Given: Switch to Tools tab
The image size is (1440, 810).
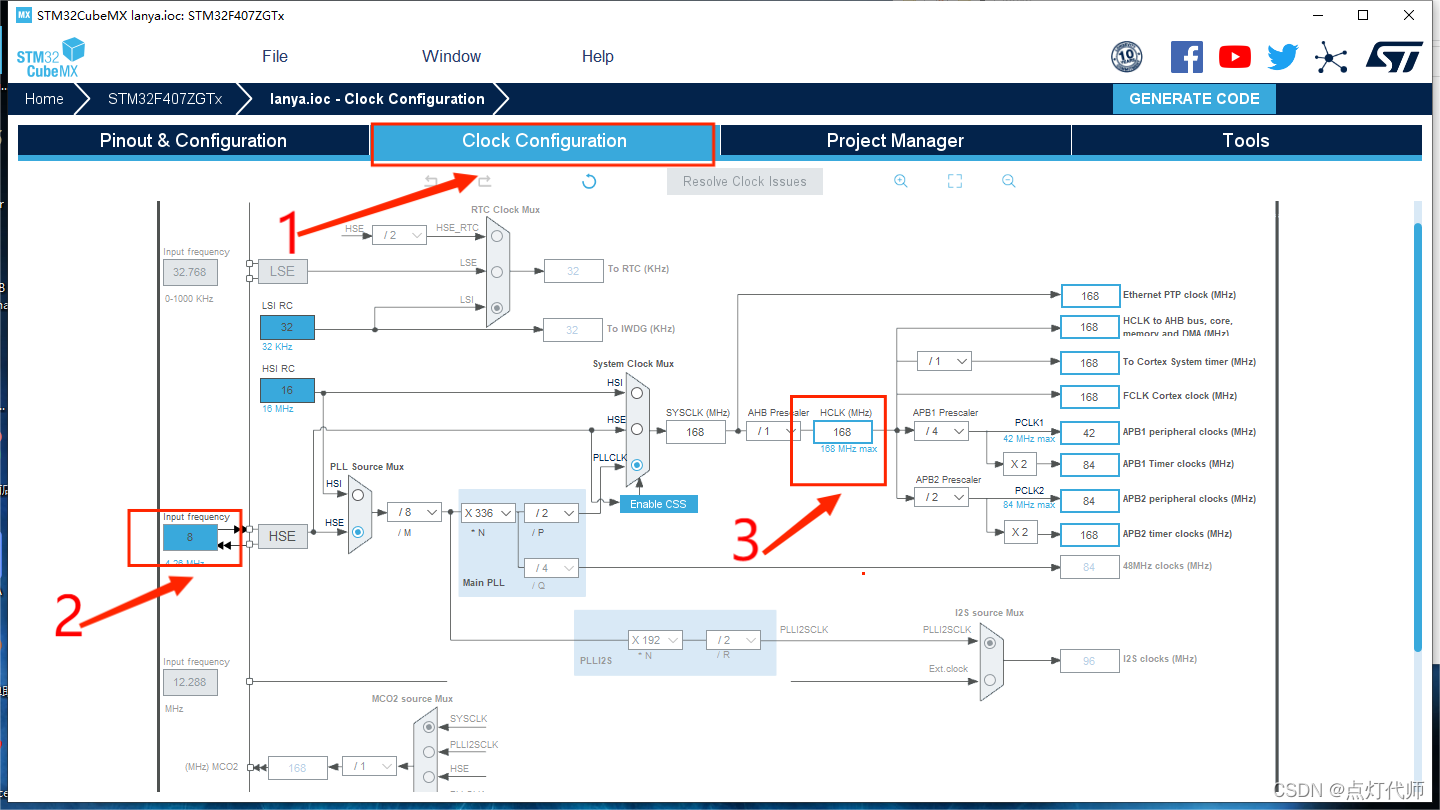Looking at the screenshot, I should click(1246, 141).
